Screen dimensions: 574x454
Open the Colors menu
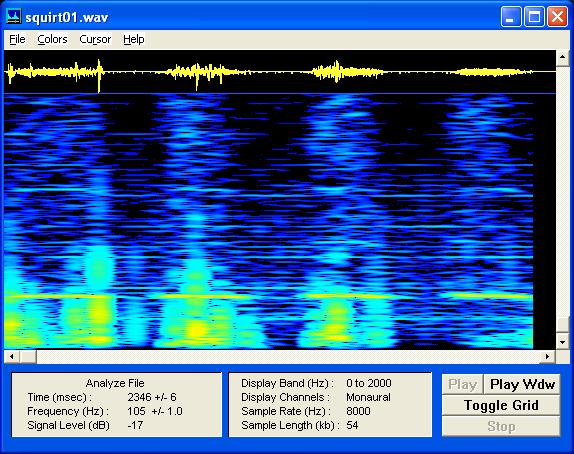pos(52,39)
